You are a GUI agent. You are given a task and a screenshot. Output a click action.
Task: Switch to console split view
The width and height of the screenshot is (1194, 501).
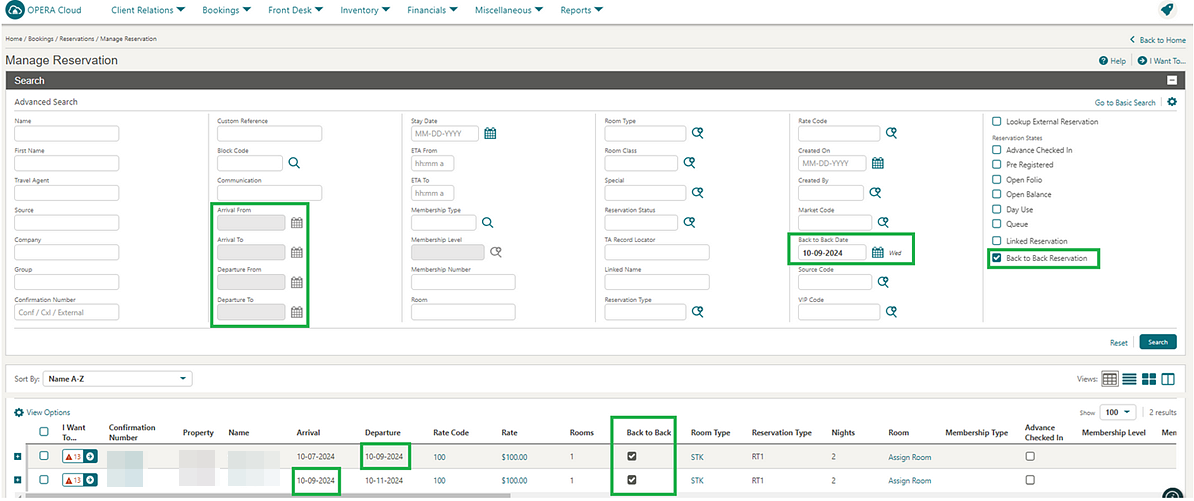[1168, 378]
